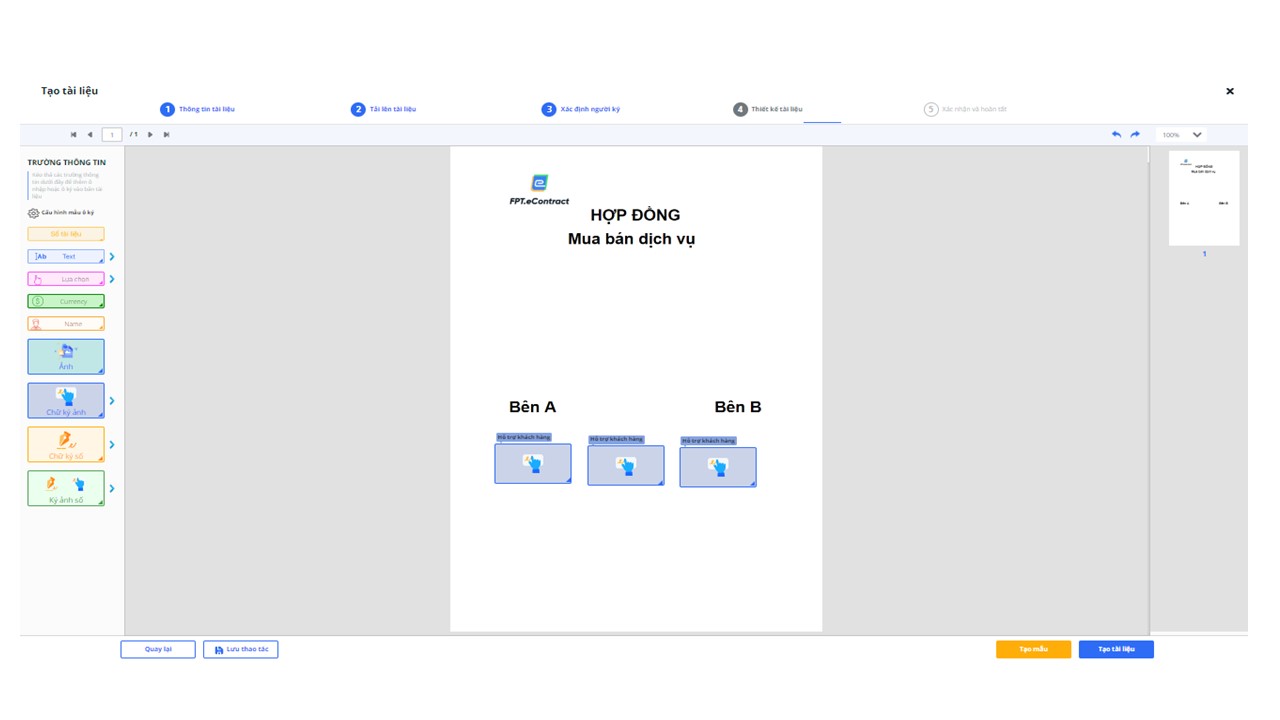Screen dimensions: 1280x720
Task: Go to first page navigation arrow
Action: (73, 134)
